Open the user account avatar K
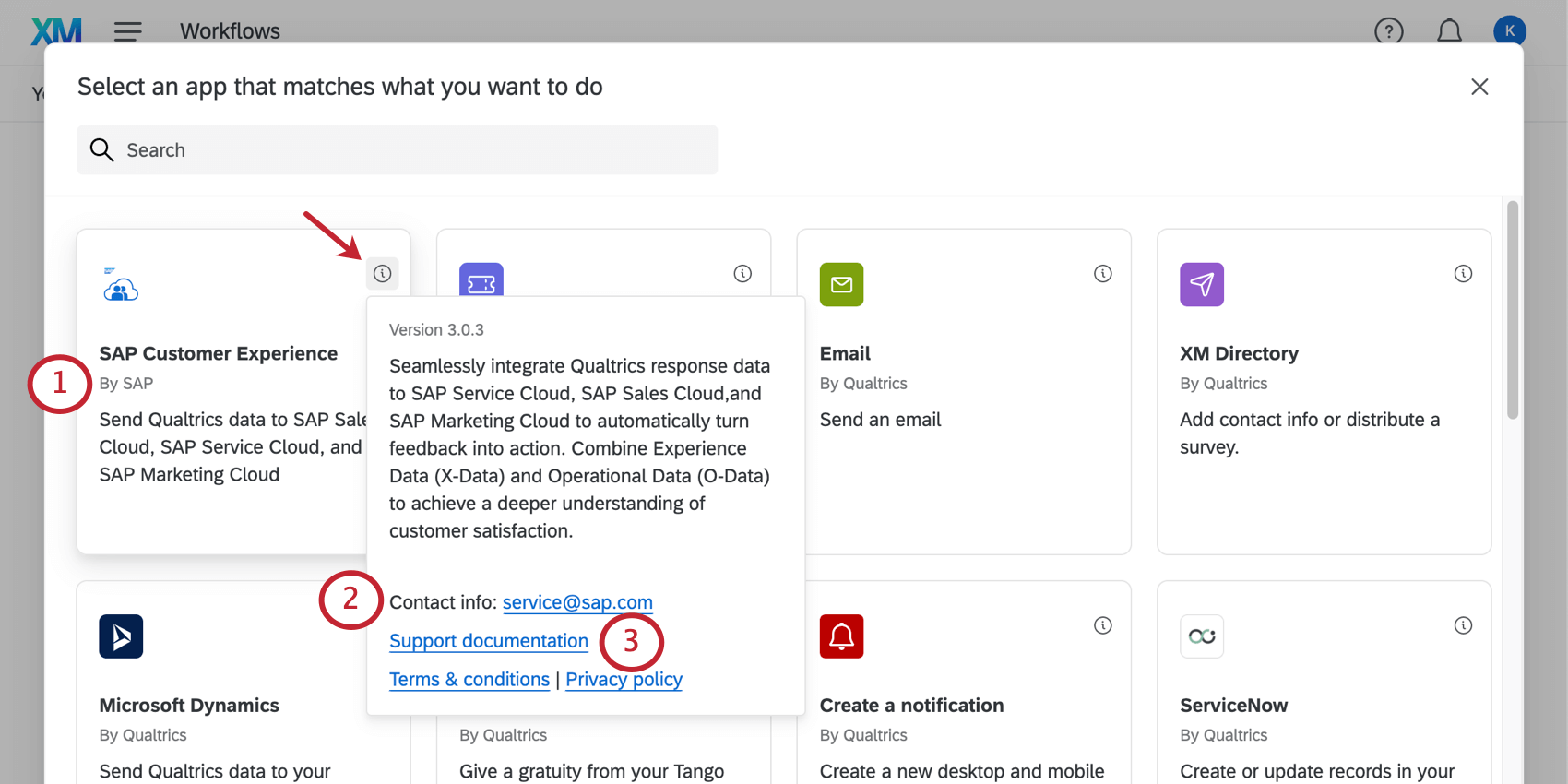The height and width of the screenshot is (784, 1568). coord(1509,31)
